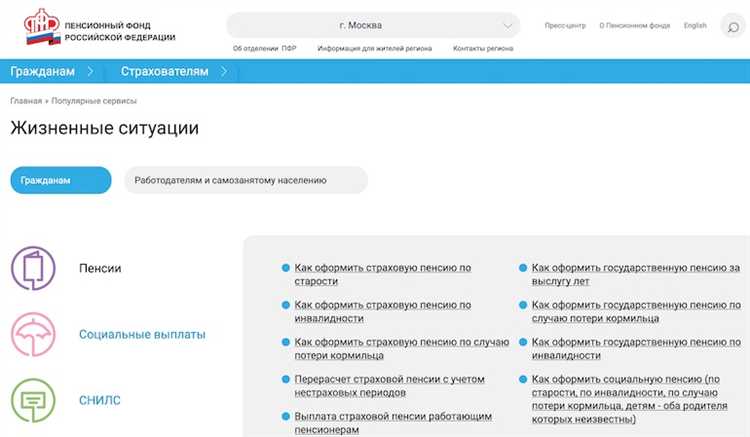Open Как оформить страховую пенсию по инвалидности
This screenshot has height=437, width=750.
[x=383, y=312]
